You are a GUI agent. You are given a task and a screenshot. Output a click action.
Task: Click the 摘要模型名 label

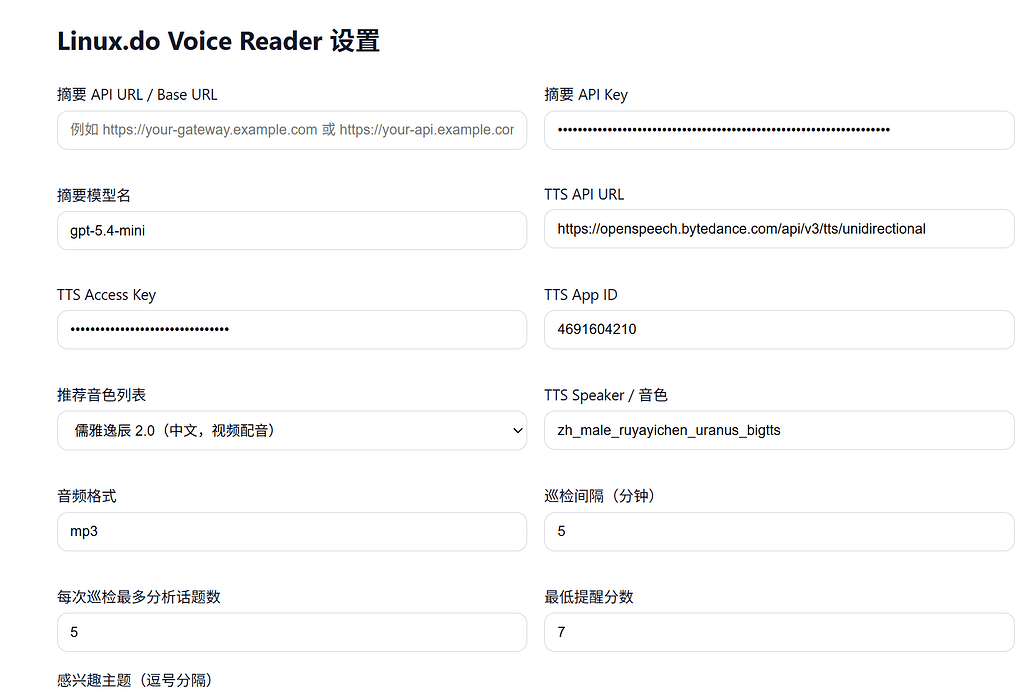pyautogui.click(x=94, y=195)
